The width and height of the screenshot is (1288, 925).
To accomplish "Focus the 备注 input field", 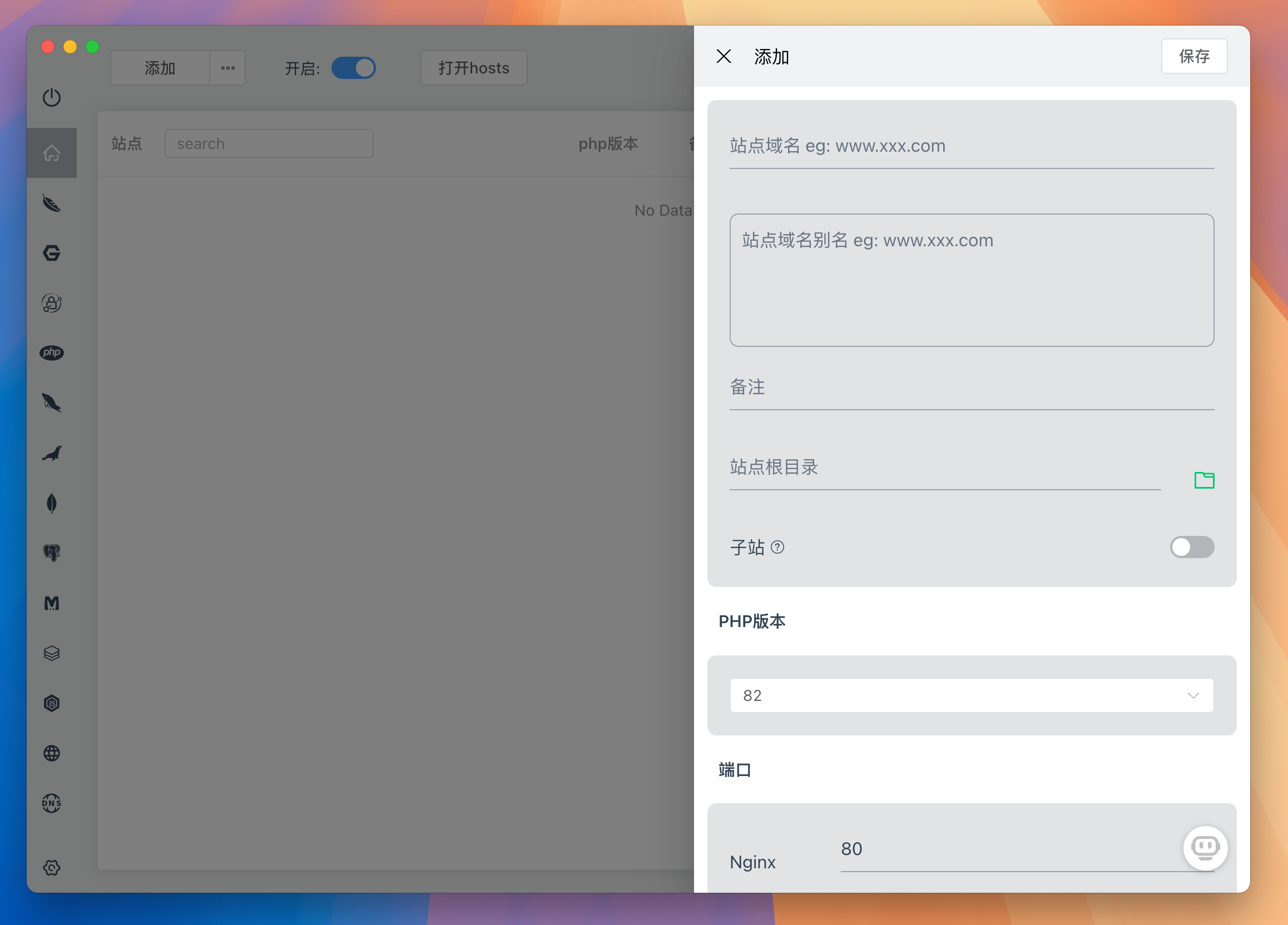I will (972, 387).
